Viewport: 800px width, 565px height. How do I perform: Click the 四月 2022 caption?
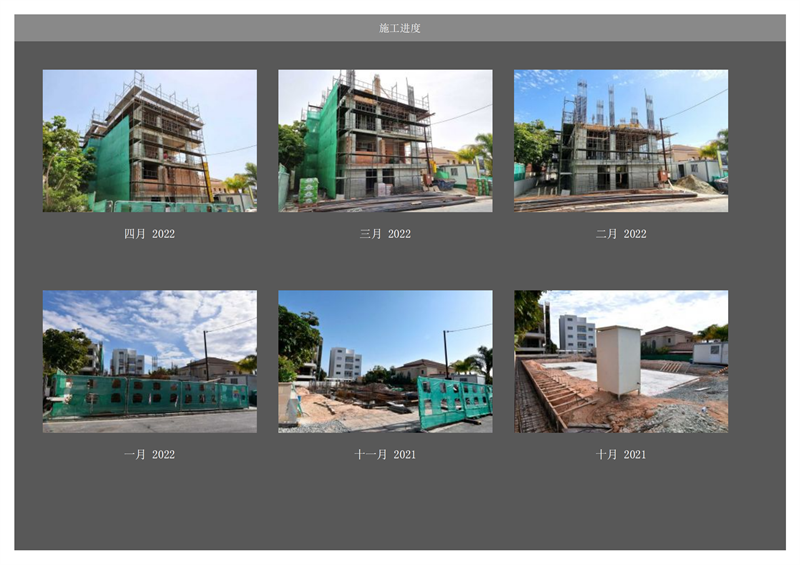149,234
